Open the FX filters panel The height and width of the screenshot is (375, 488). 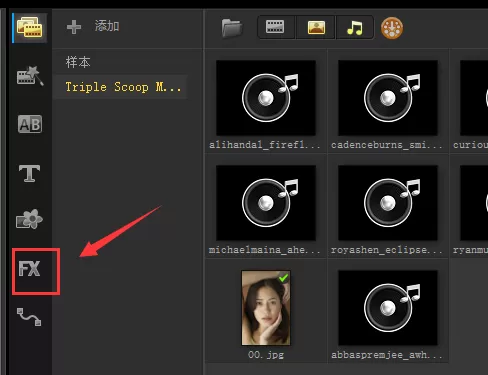pos(29,269)
